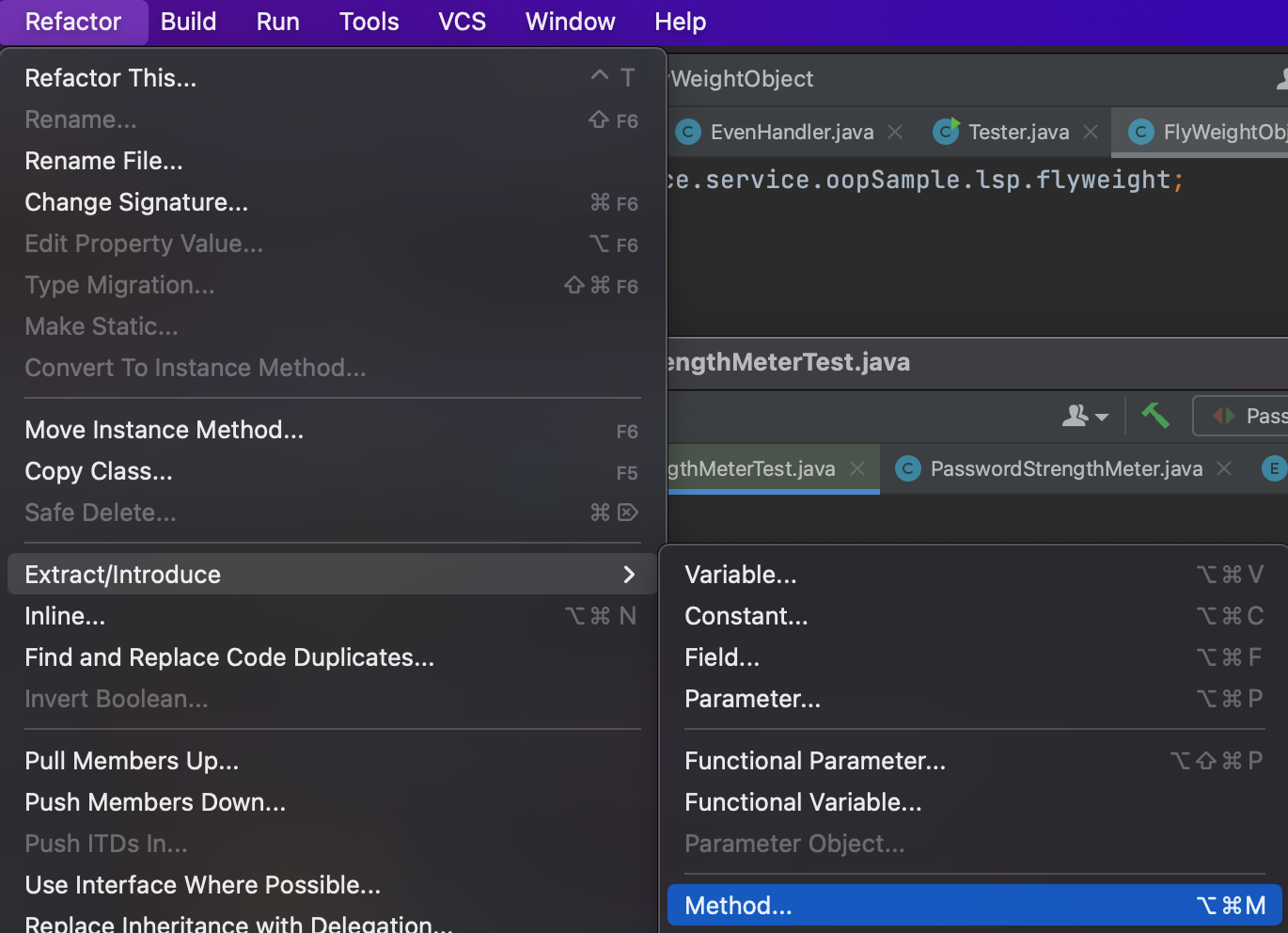
Task: Open the Run menu
Action: click(277, 22)
